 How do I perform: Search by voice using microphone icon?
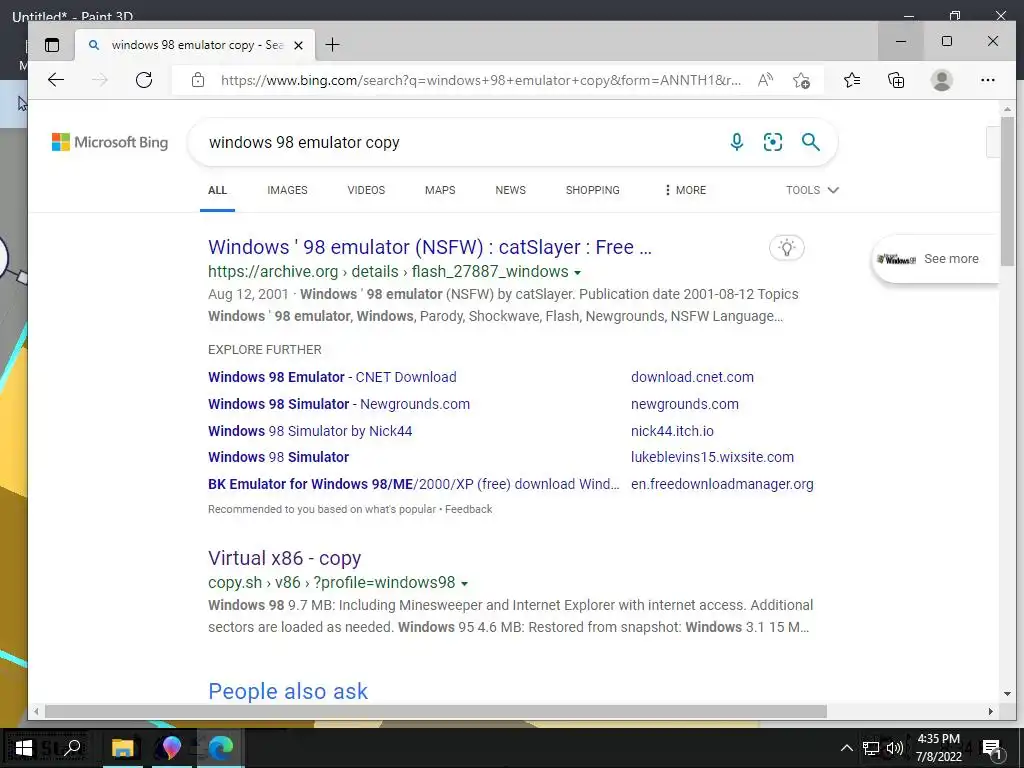tap(737, 142)
